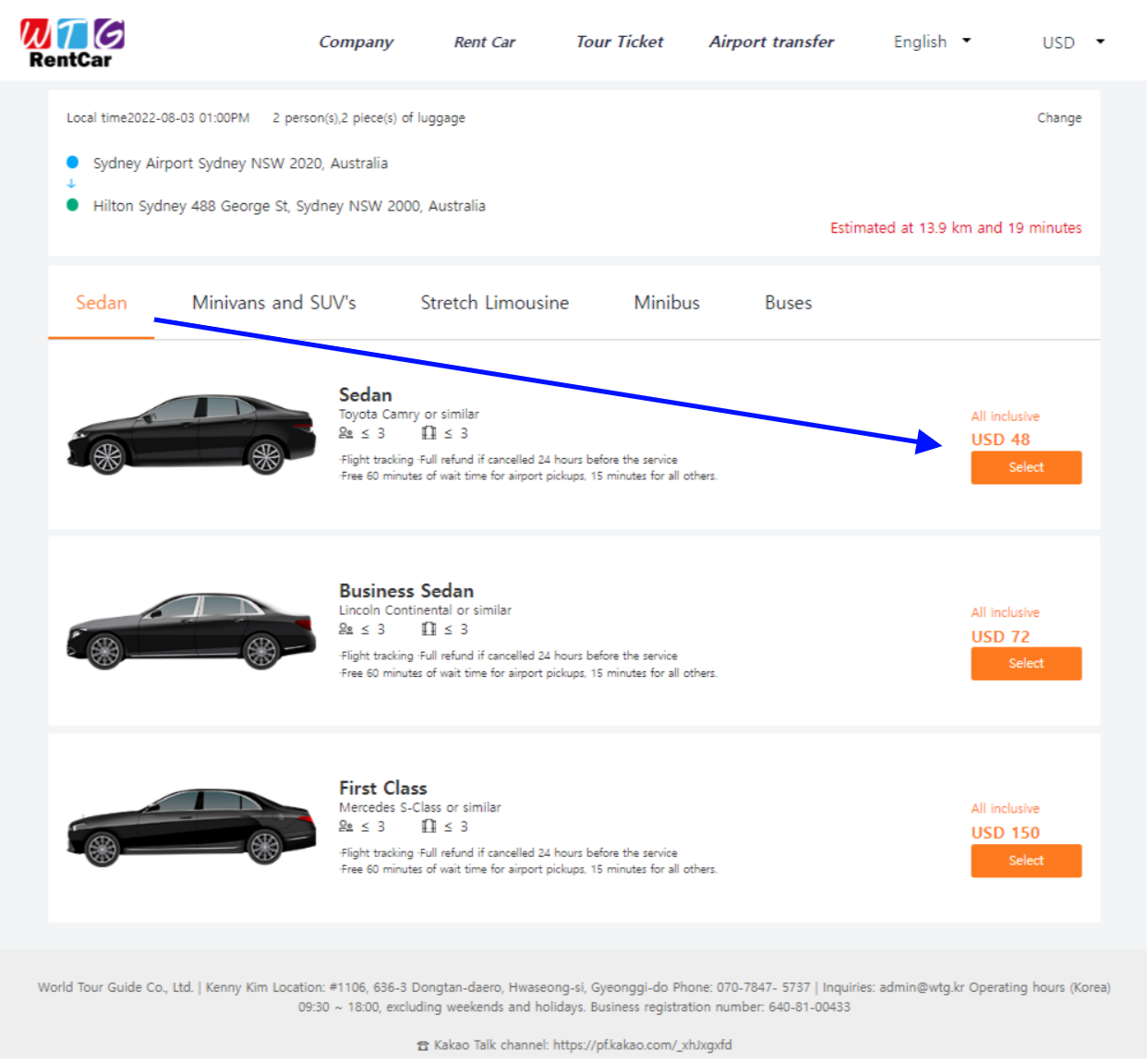Viewport: 1148px width, 1061px height.
Task: Click passenger icon in Business Sedan row
Action: click(345, 629)
